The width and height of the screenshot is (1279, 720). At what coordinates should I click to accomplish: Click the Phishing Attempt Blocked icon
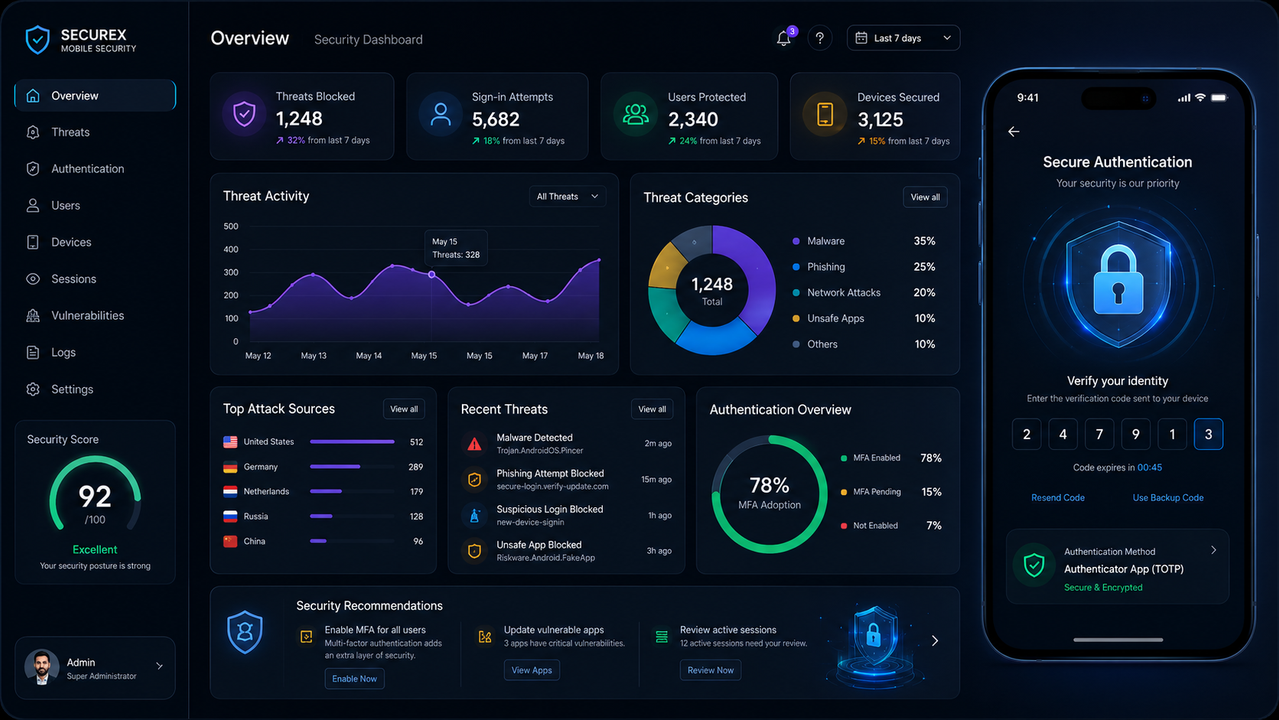pyautogui.click(x=475, y=479)
